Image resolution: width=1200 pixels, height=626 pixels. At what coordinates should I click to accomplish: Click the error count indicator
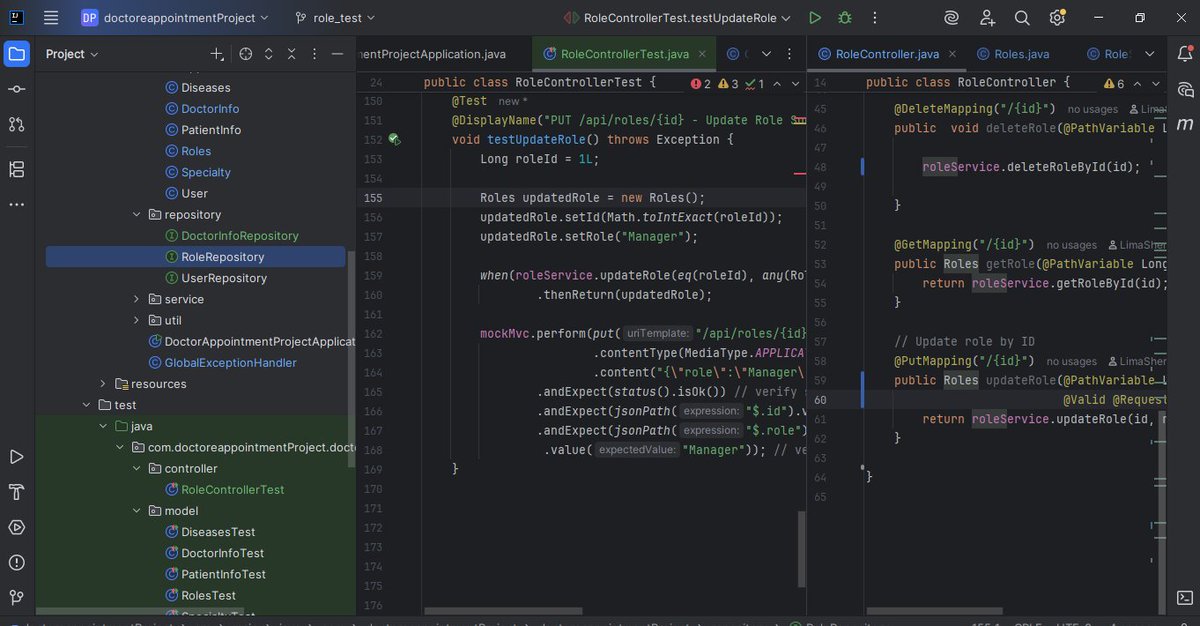[700, 84]
